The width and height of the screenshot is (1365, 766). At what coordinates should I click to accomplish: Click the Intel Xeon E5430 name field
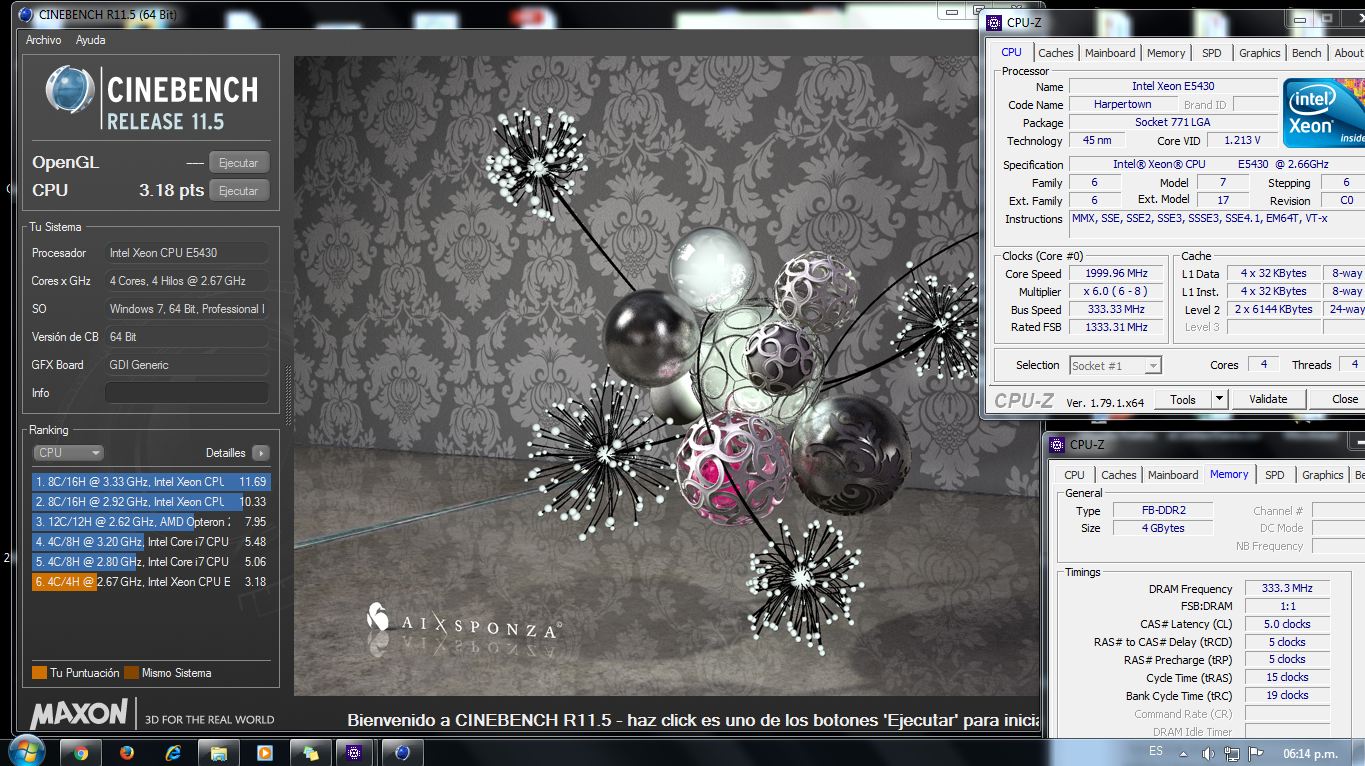tap(1173, 87)
